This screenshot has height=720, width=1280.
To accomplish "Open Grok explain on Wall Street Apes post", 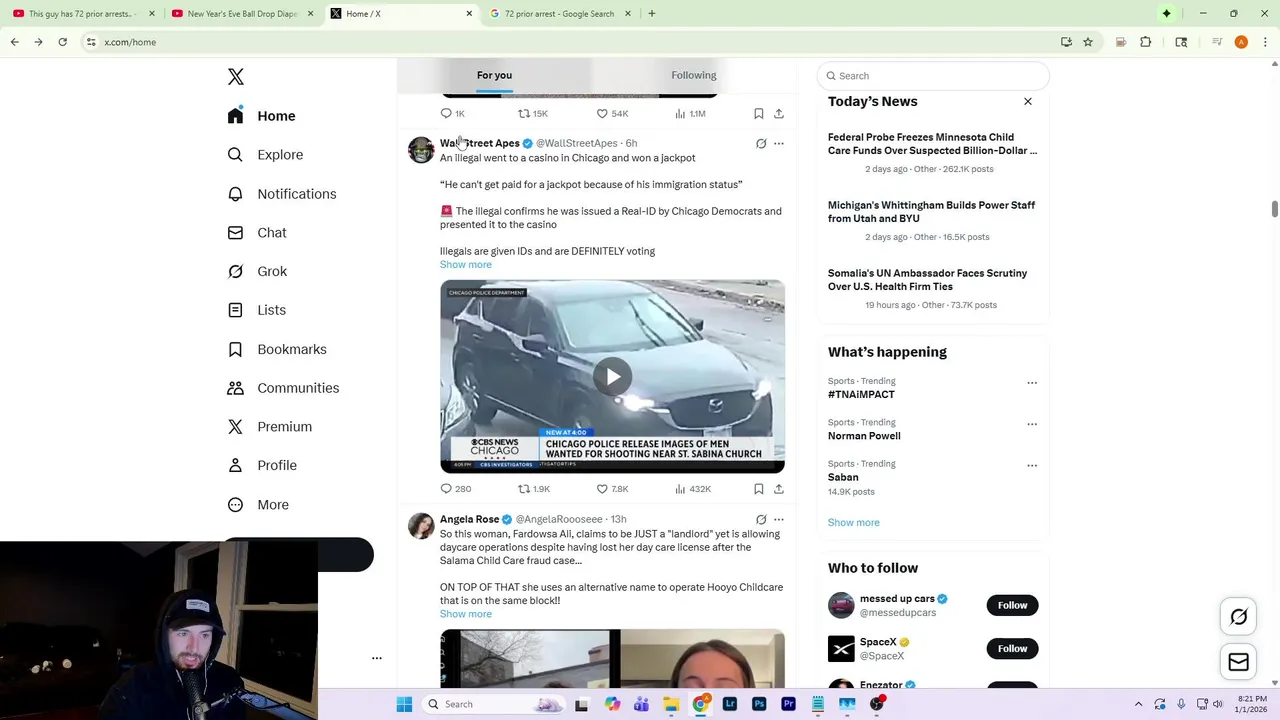I will click(761, 144).
